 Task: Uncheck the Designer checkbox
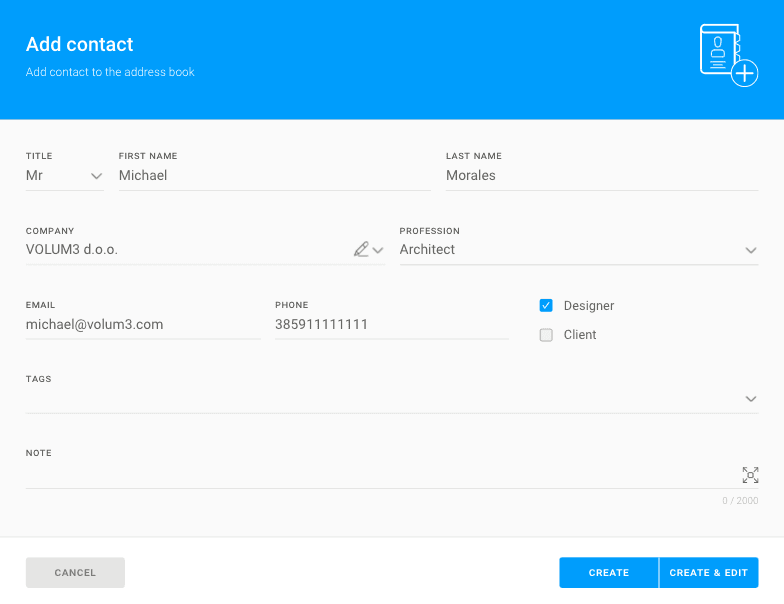click(x=546, y=306)
